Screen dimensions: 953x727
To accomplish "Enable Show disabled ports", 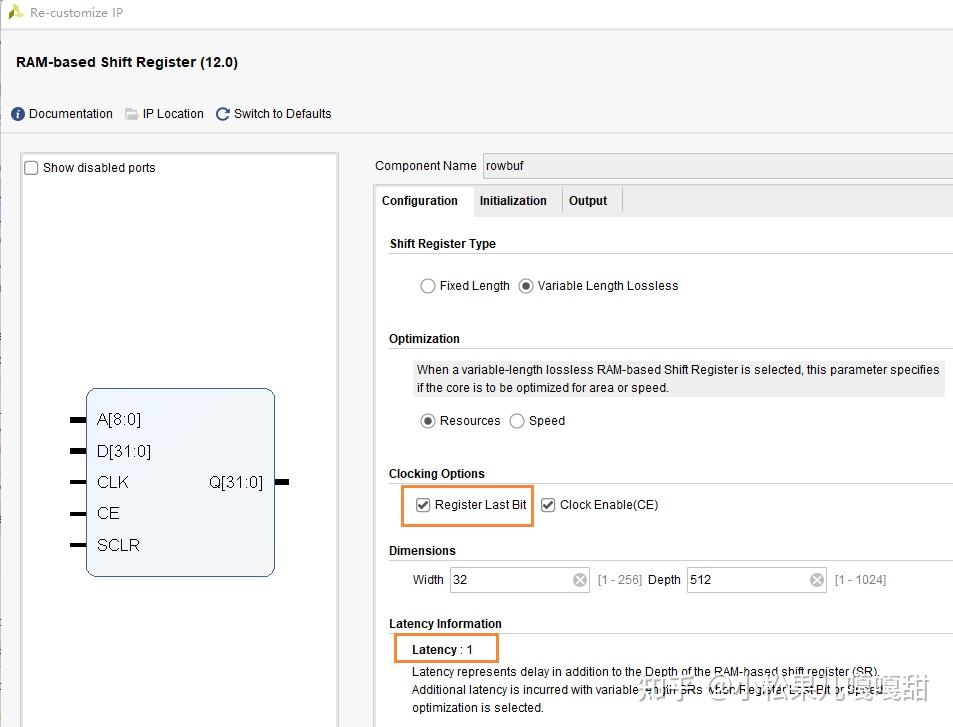I will (29, 167).
